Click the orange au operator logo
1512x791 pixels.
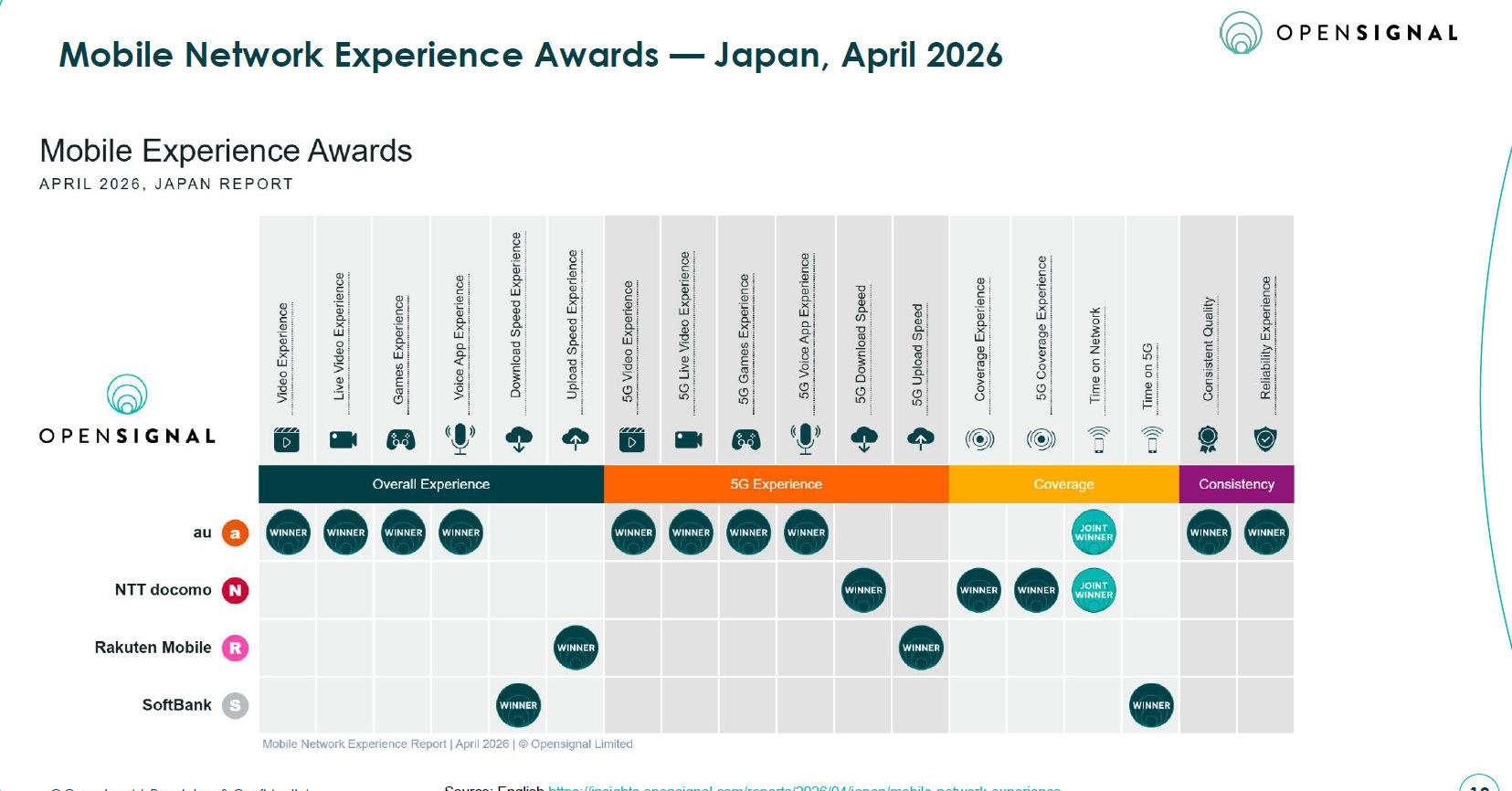click(236, 533)
